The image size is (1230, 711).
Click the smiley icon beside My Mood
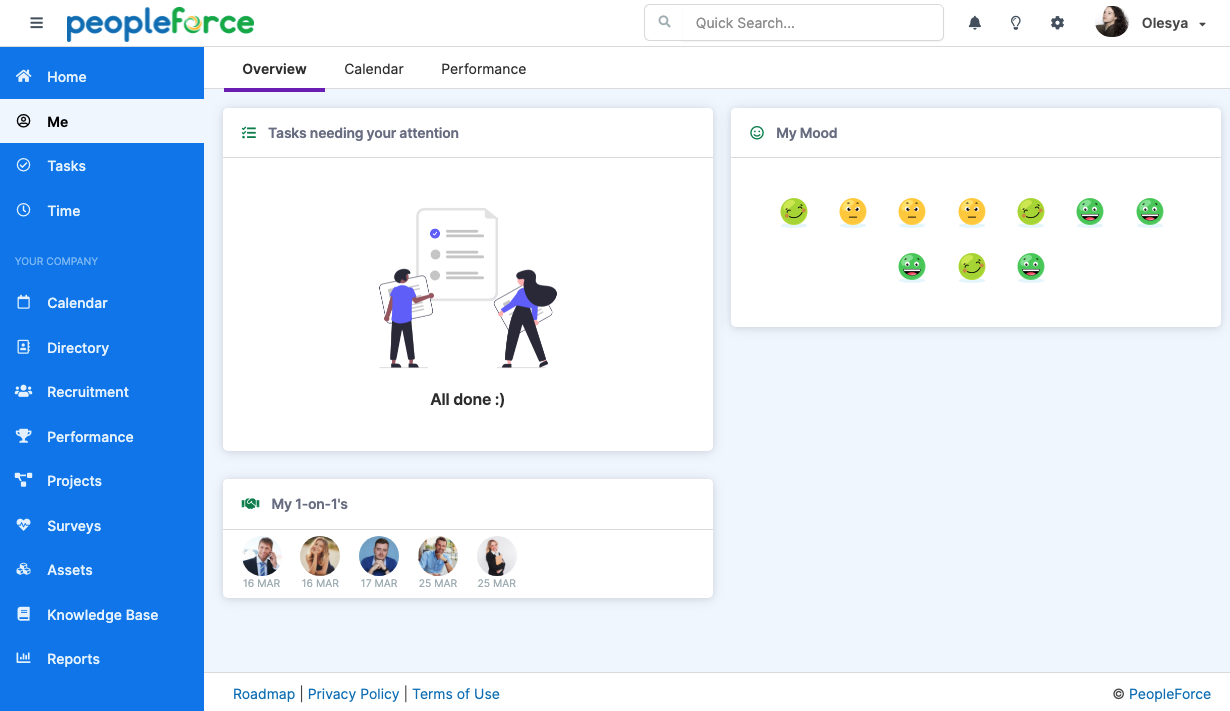(x=757, y=133)
